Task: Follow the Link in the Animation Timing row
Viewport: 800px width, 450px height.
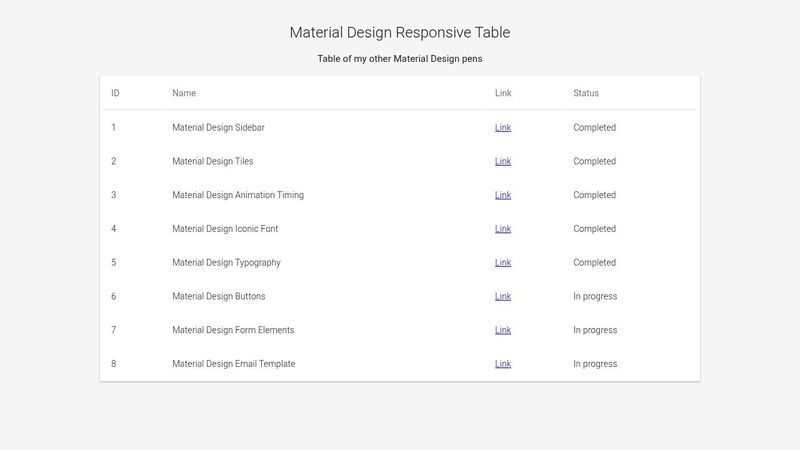Action: click(503, 195)
